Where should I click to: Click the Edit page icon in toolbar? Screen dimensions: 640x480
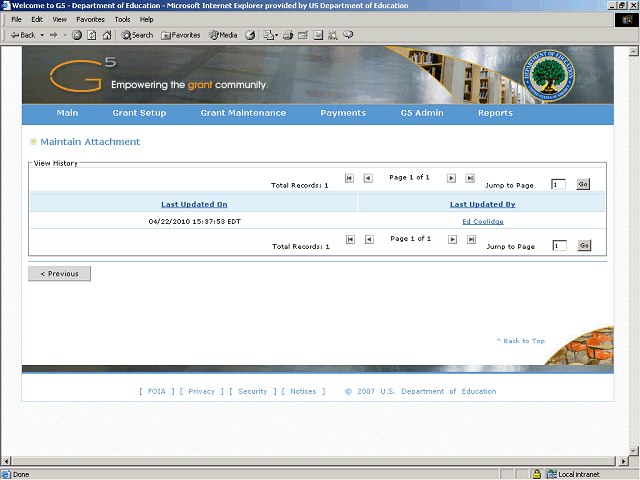303,35
